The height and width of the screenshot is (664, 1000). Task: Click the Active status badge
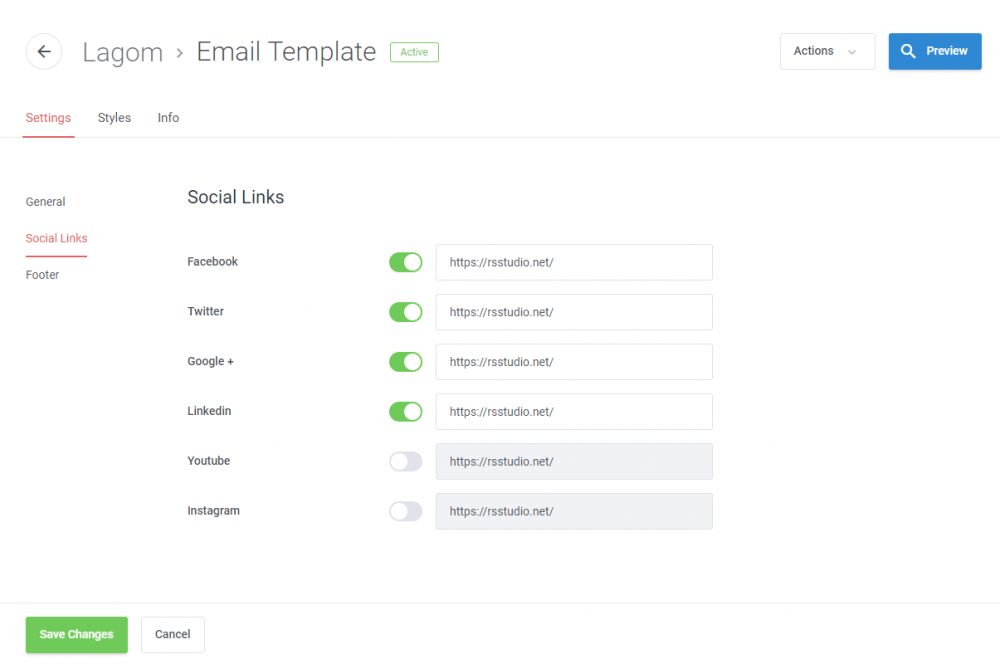[414, 52]
